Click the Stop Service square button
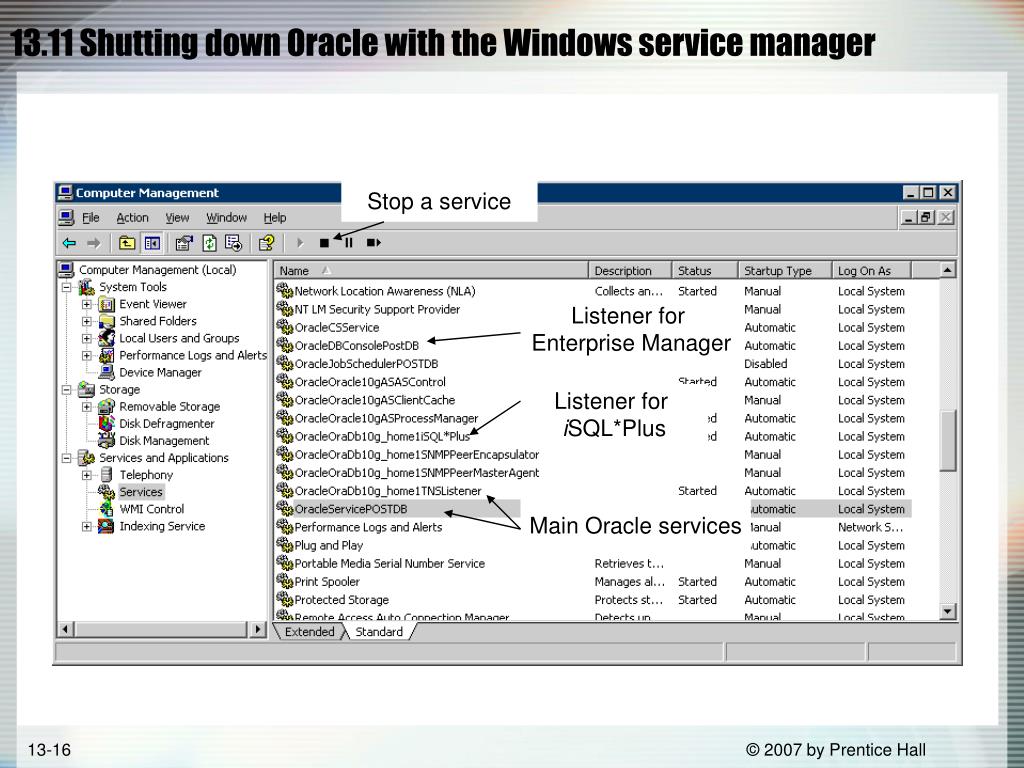The height and width of the screenshot is (768, 1024). [324, 243]
